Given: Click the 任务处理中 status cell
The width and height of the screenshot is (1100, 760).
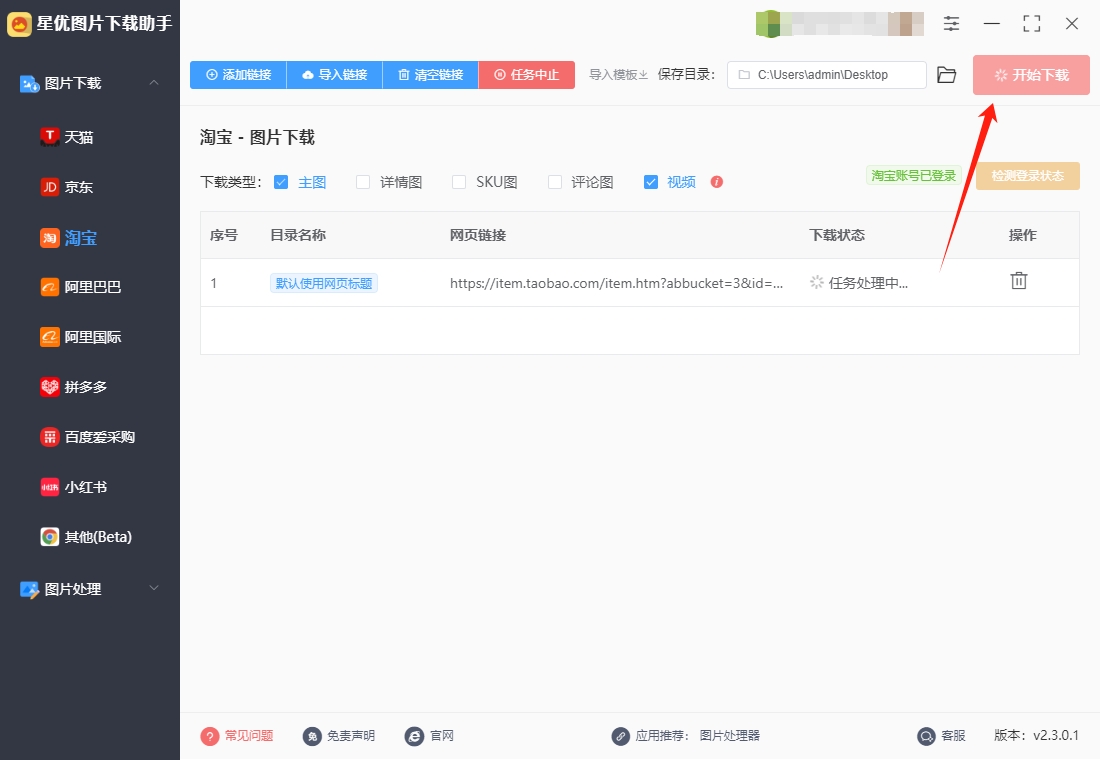Looking at the screenshot, I should [859, 283].
